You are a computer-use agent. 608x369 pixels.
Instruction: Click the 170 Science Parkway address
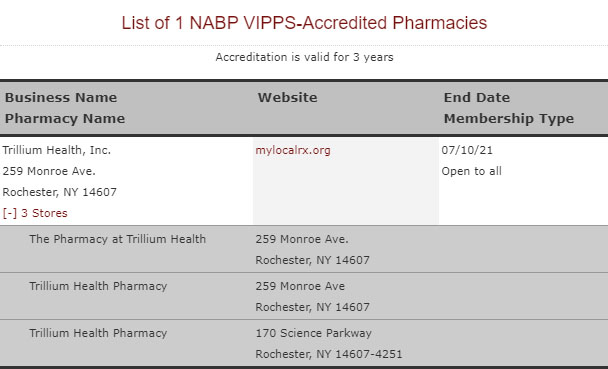pyautogui.click(x=313, y=333)
